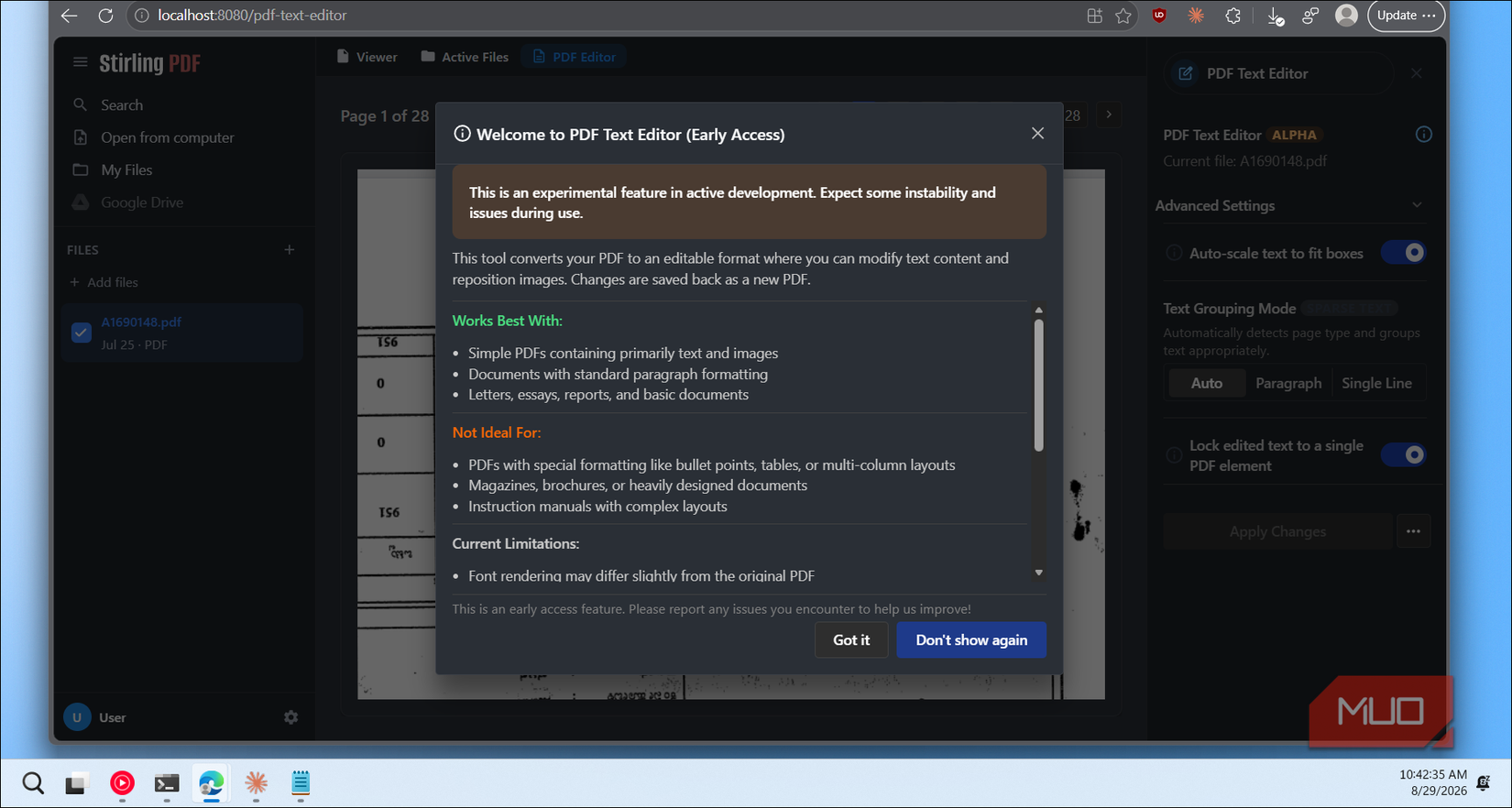
Task: Click the browser profile avatar
Action: (x=1346, y=15)
